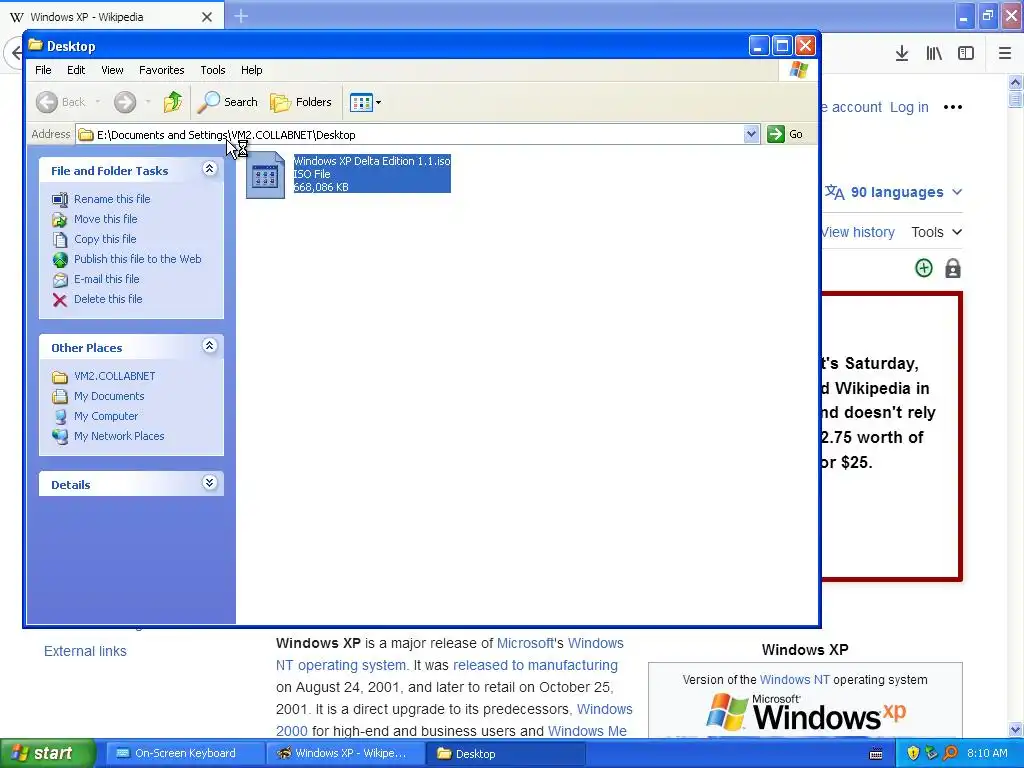1024x768 pixels.
Task: Expand the 90 languages dropdown
Action: click(x=893, y=192)
